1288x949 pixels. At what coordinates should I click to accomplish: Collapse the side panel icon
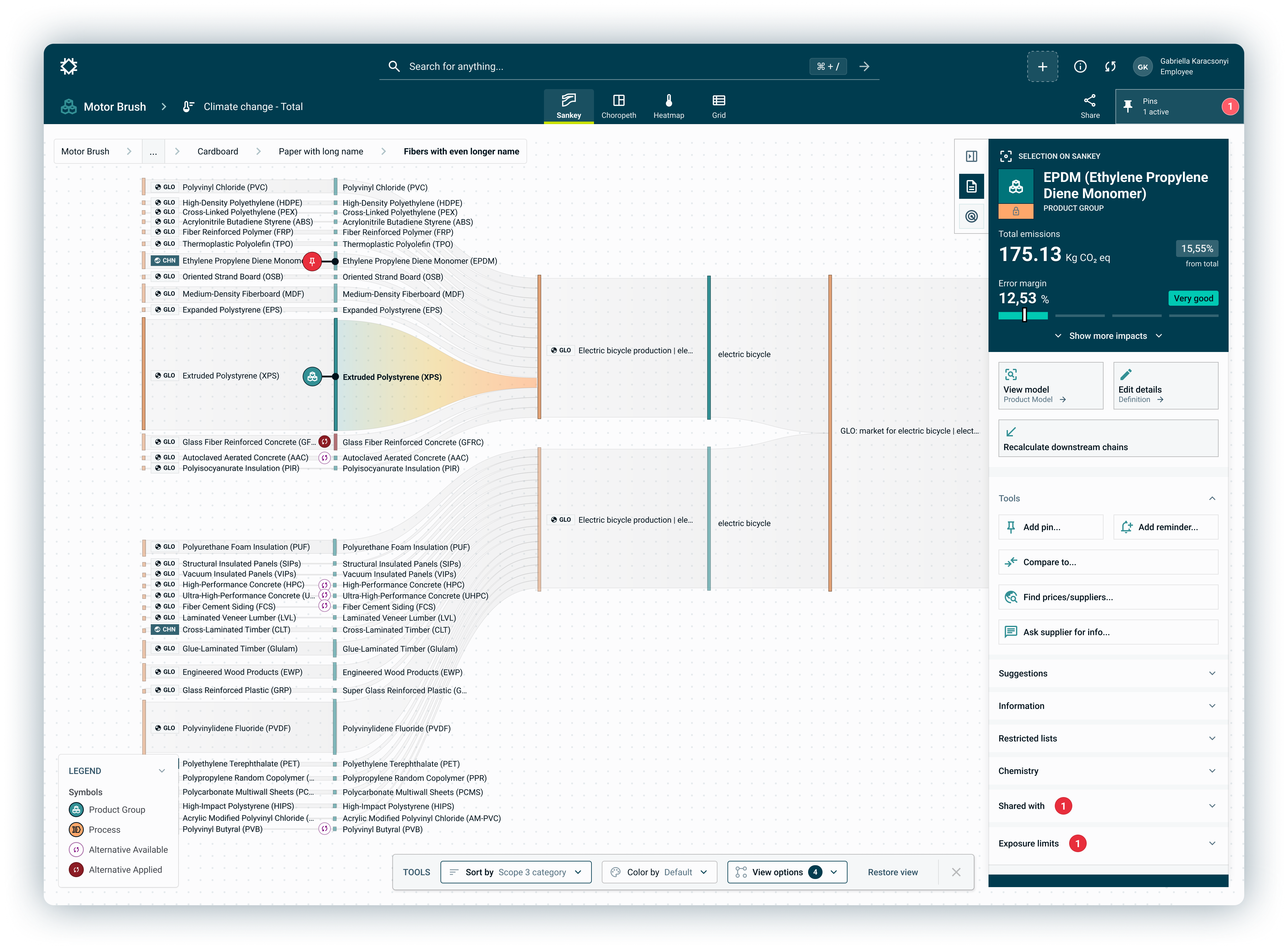click(x=971, y=156)
